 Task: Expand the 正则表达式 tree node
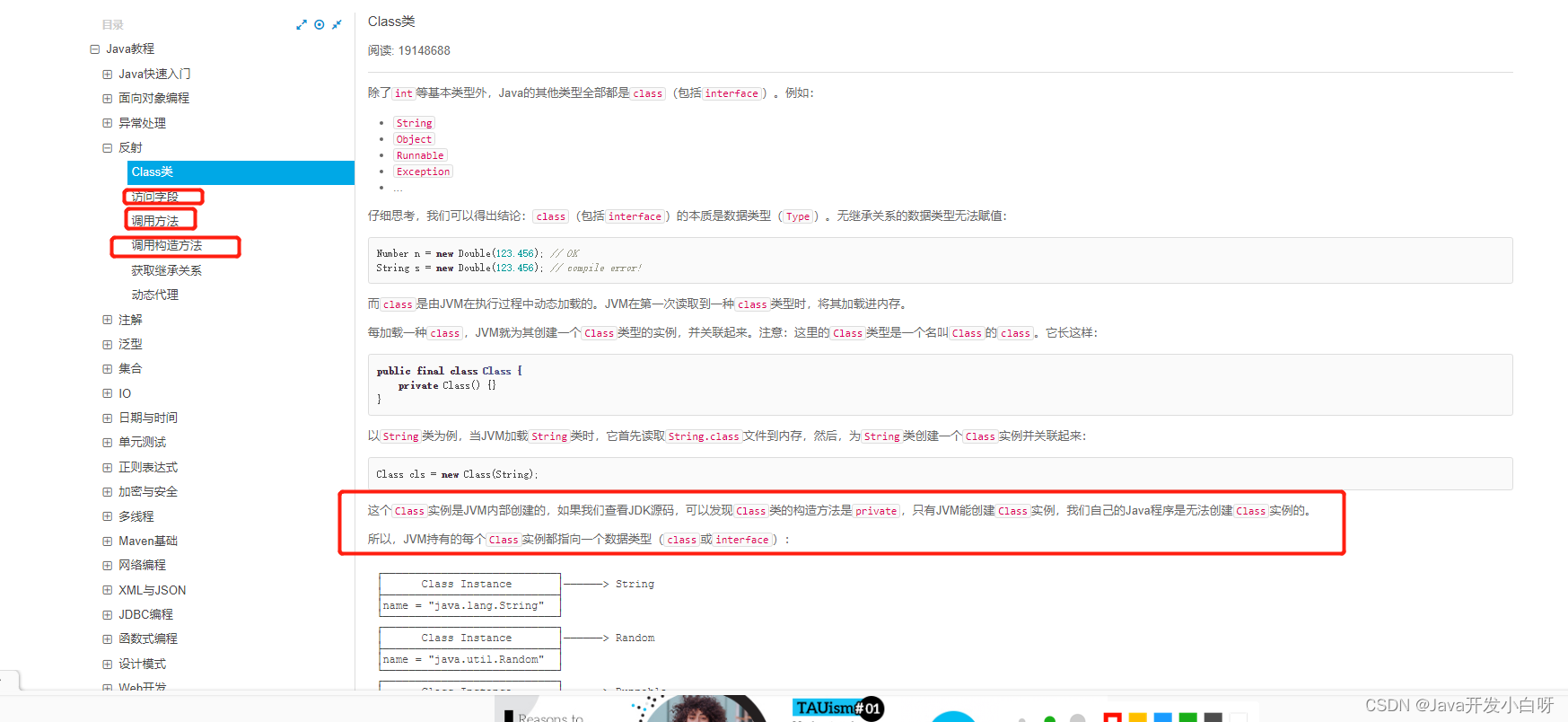coord(107,467)
